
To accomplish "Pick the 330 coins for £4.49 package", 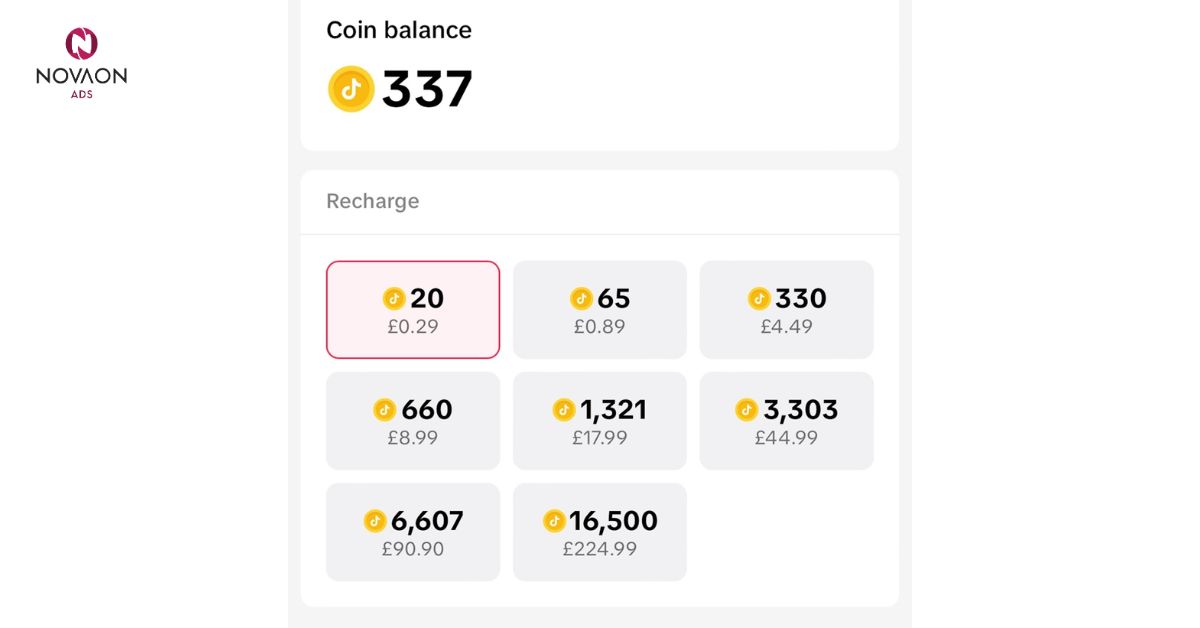I will click(x=786, y=310).
